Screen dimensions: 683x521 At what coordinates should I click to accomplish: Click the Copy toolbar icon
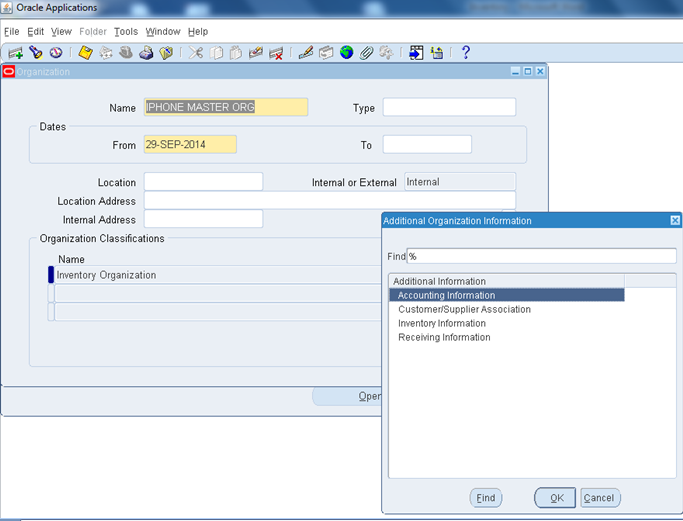tap(216, 53)
